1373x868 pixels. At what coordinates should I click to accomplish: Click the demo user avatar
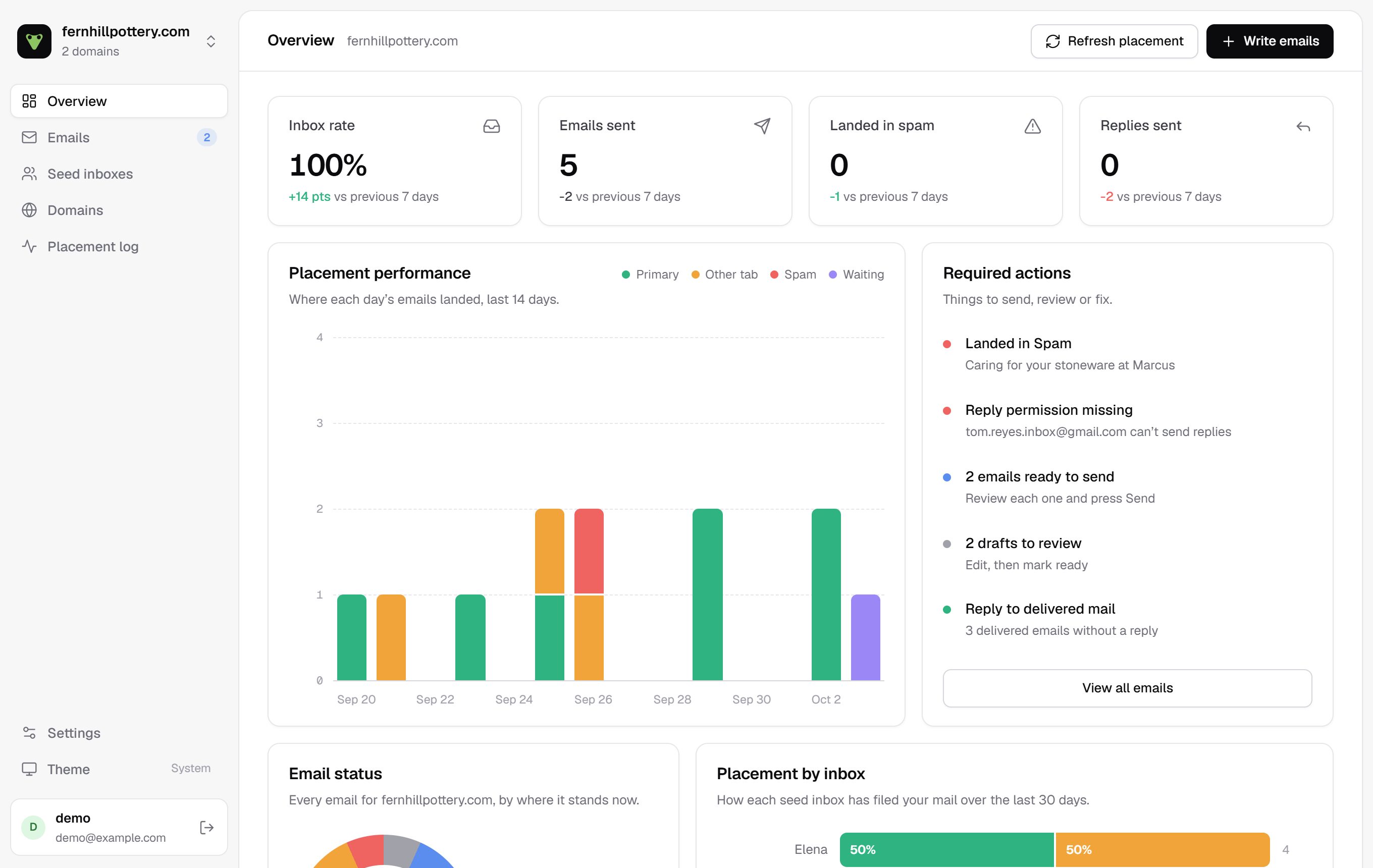[33, 828]
